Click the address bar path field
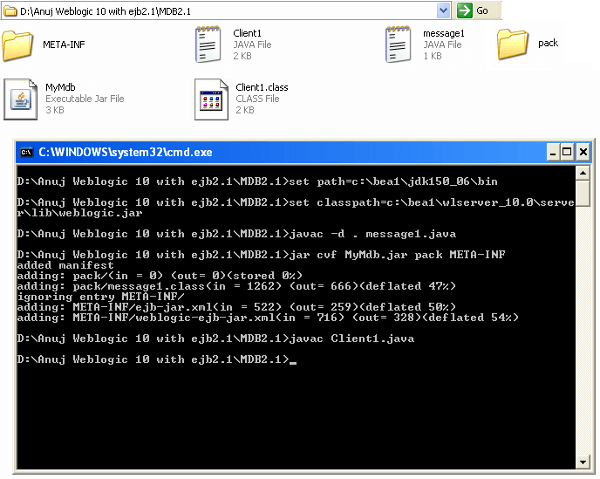The width and height of the screenshot is (600, 479). tap(228, 11)
